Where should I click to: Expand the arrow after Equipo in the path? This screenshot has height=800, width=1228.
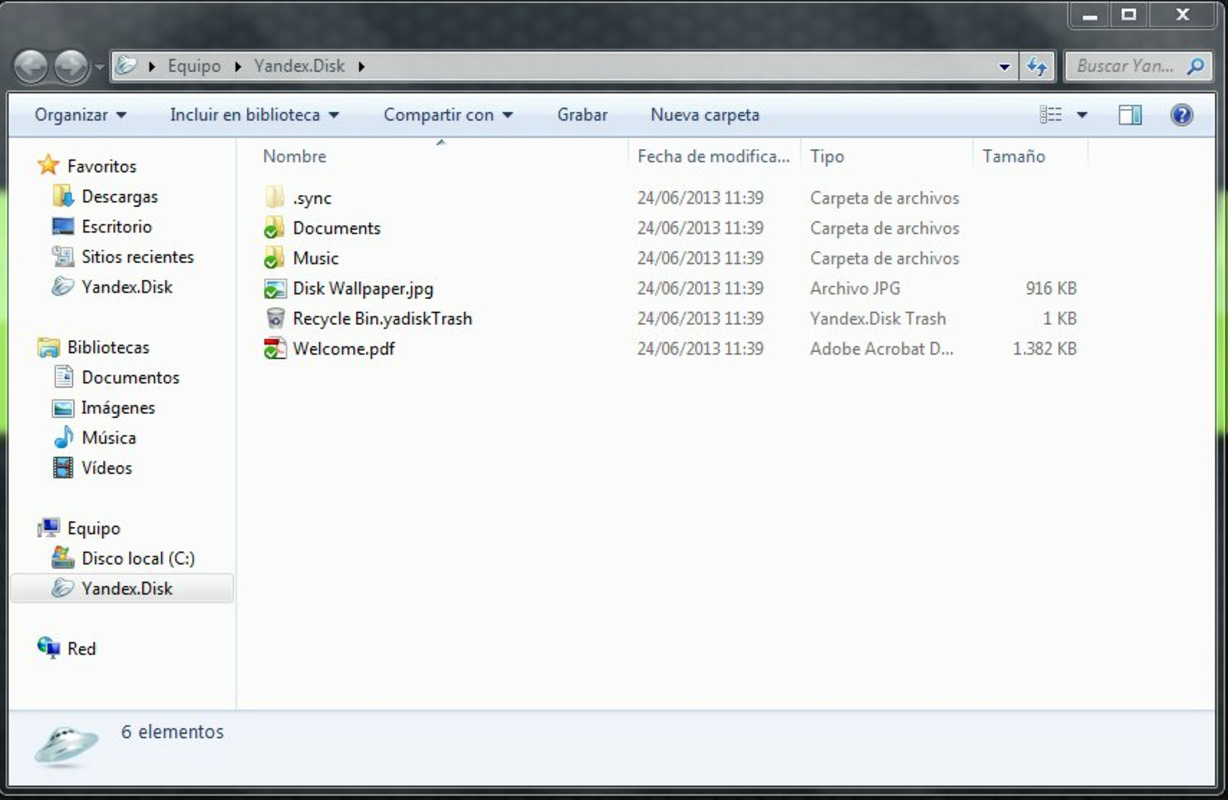coord(238,67)
